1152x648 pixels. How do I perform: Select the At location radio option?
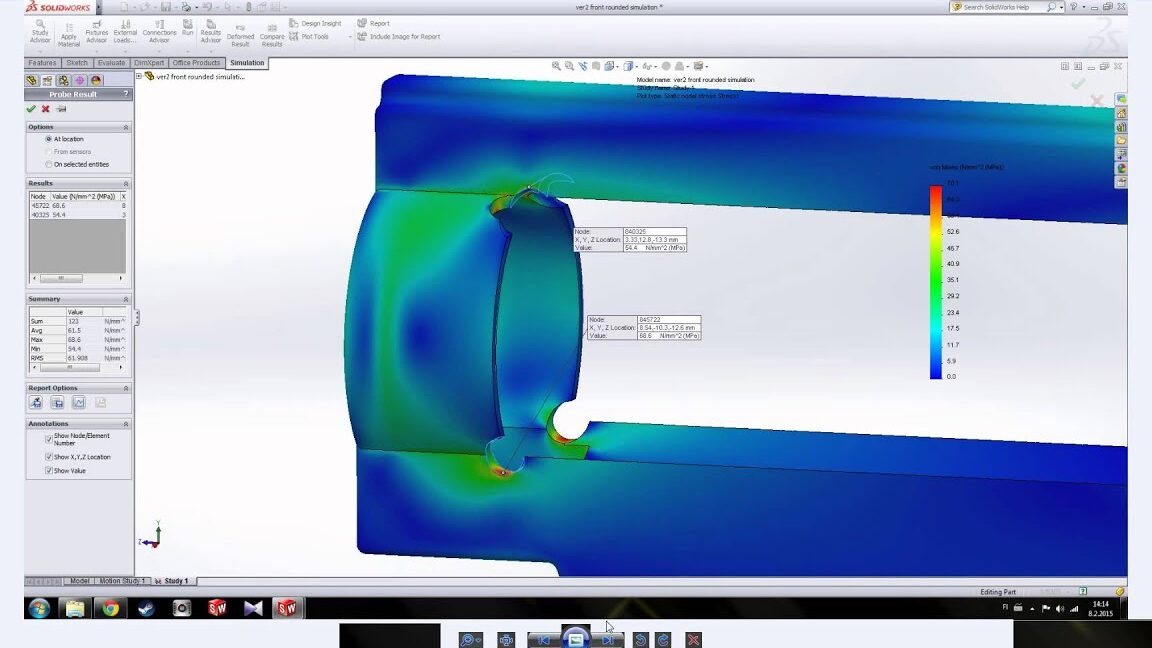coord(48,139)
